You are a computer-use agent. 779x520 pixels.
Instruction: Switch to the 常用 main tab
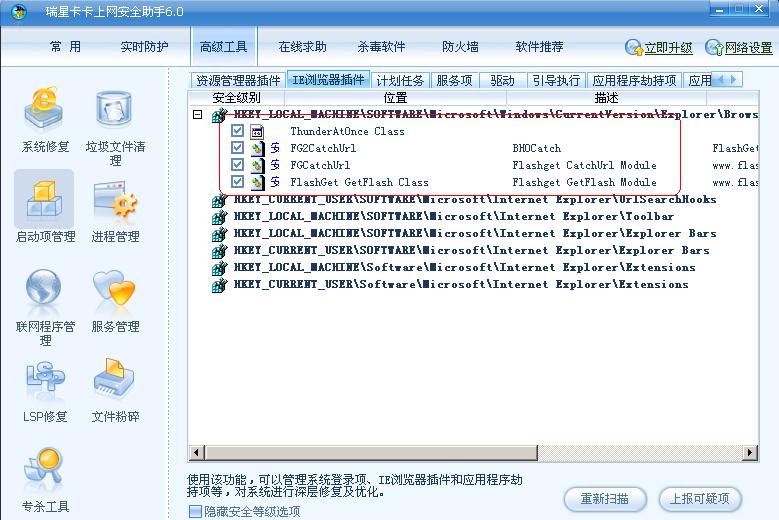pos(65,47)
